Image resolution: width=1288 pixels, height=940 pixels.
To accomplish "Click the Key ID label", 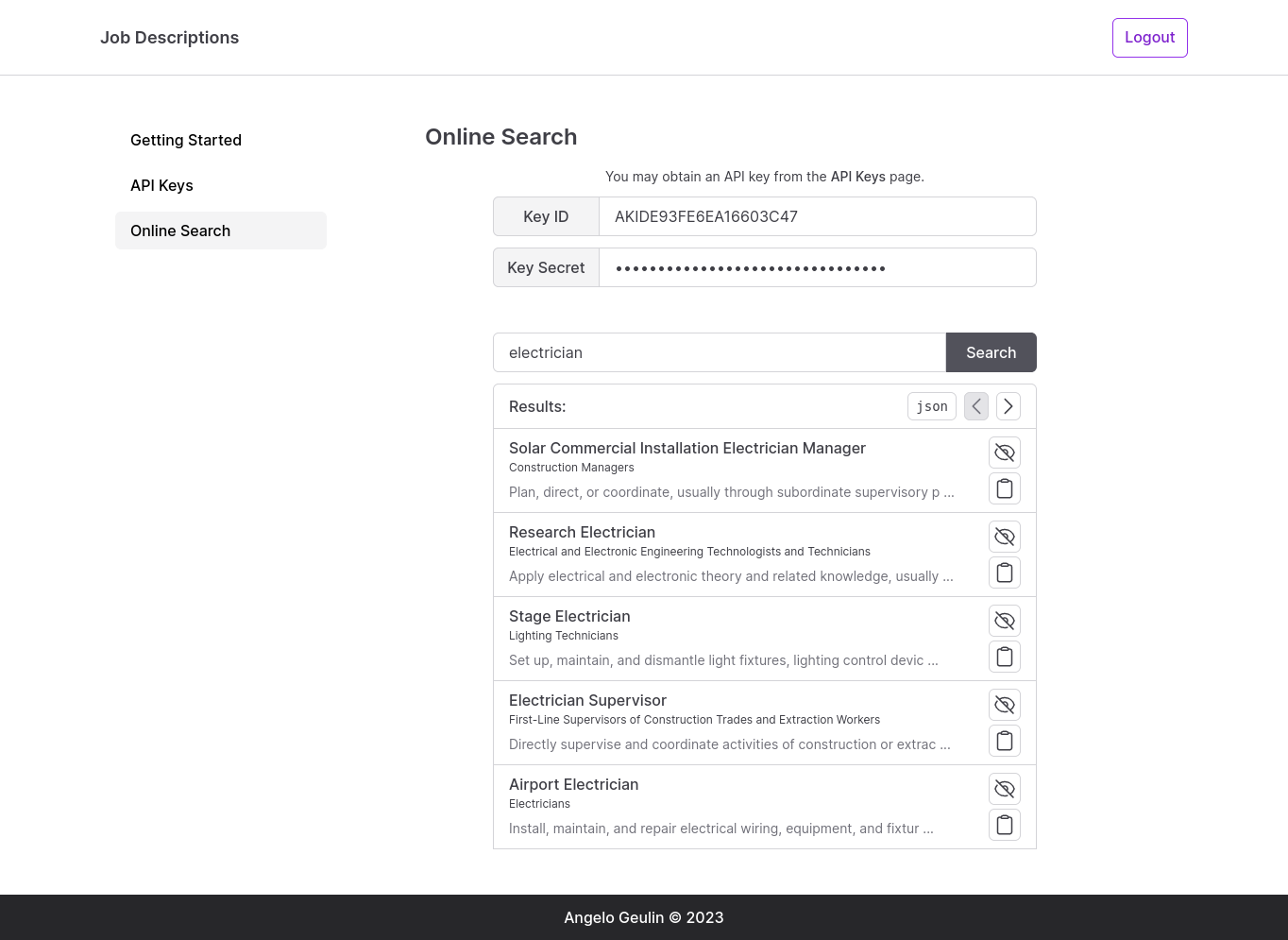I will [x=546, y=216].
